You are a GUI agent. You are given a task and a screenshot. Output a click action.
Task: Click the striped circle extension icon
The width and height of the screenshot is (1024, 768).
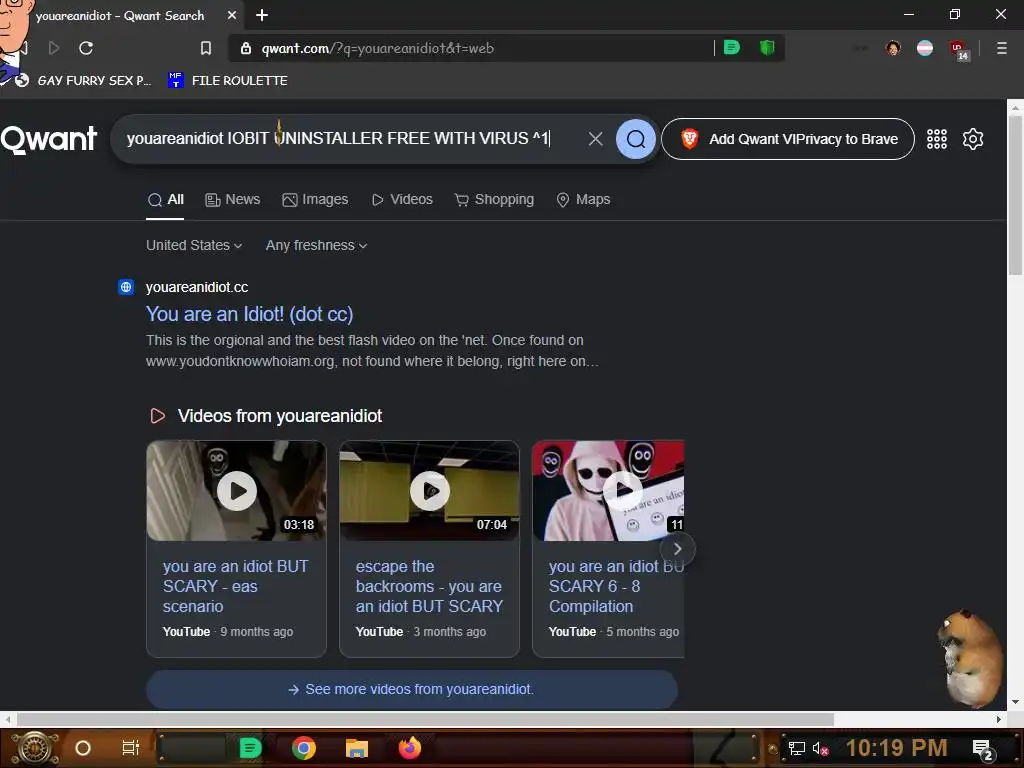[x=925, y=48]
